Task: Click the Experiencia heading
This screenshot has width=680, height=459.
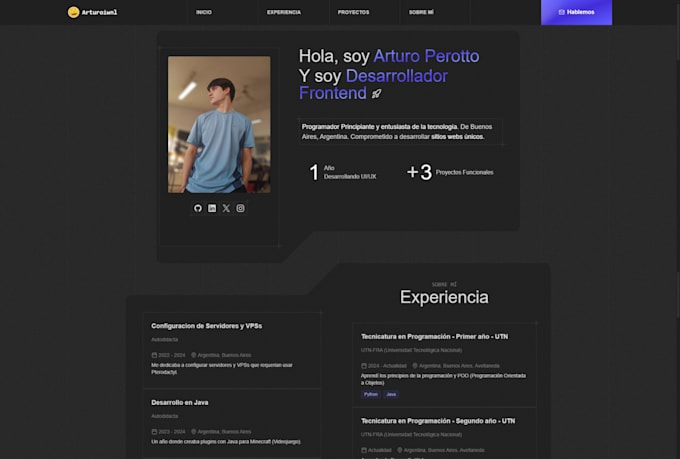Action: pos(444,297)
